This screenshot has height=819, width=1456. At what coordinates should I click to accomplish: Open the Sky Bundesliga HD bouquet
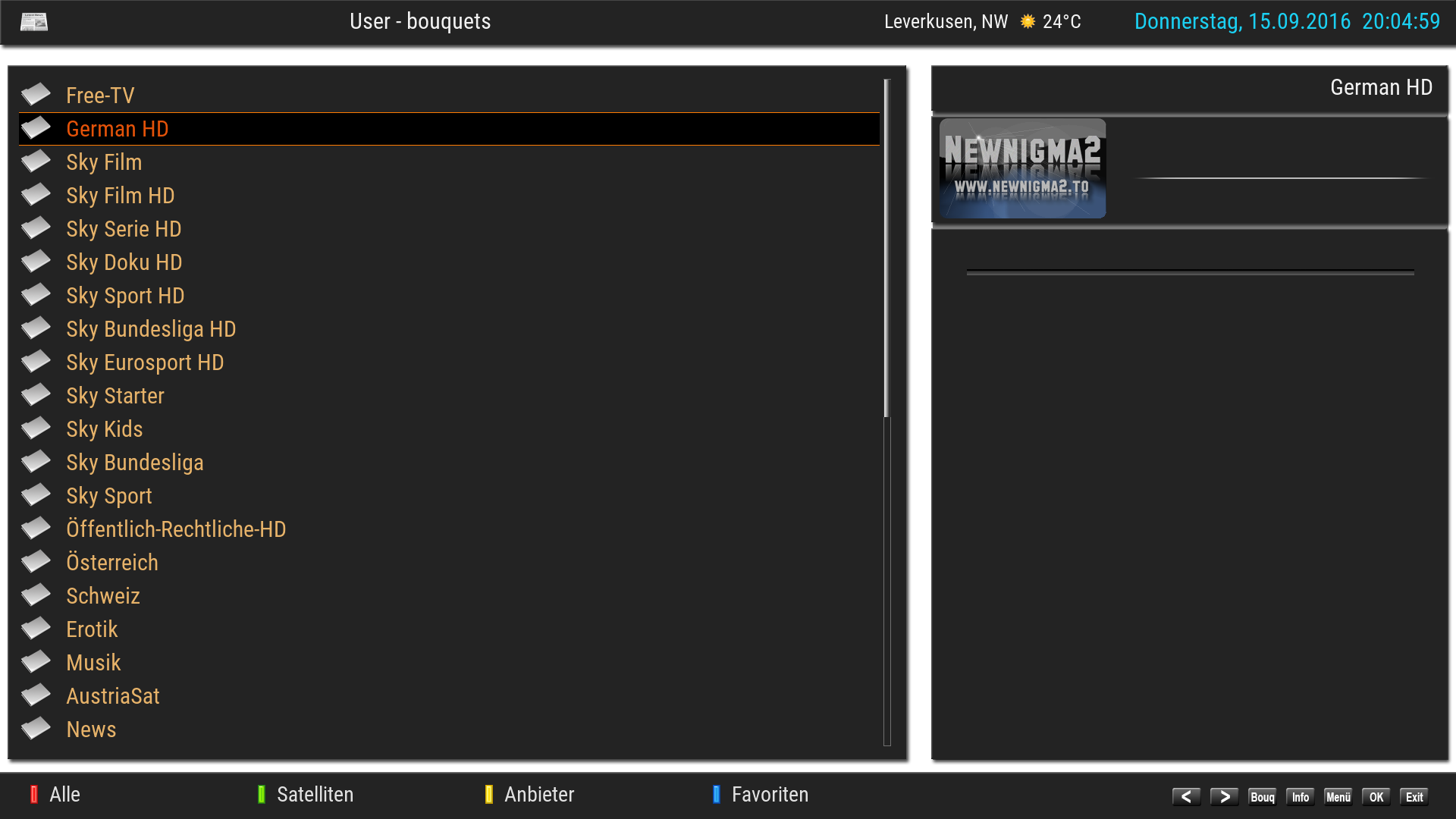(x=151, y=329)
